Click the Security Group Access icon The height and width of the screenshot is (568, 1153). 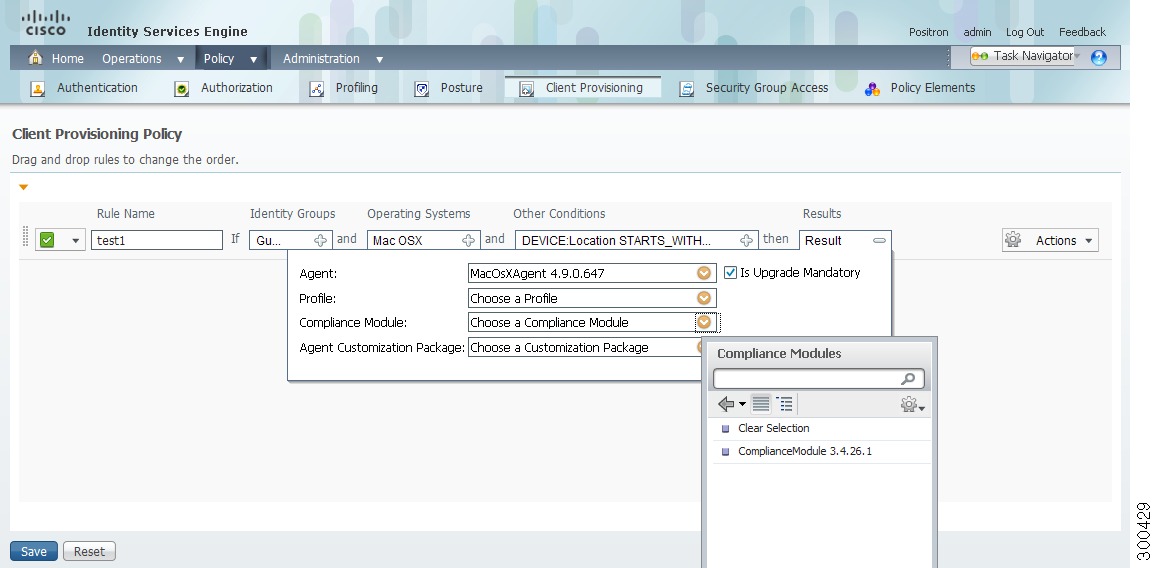[686, 89]
